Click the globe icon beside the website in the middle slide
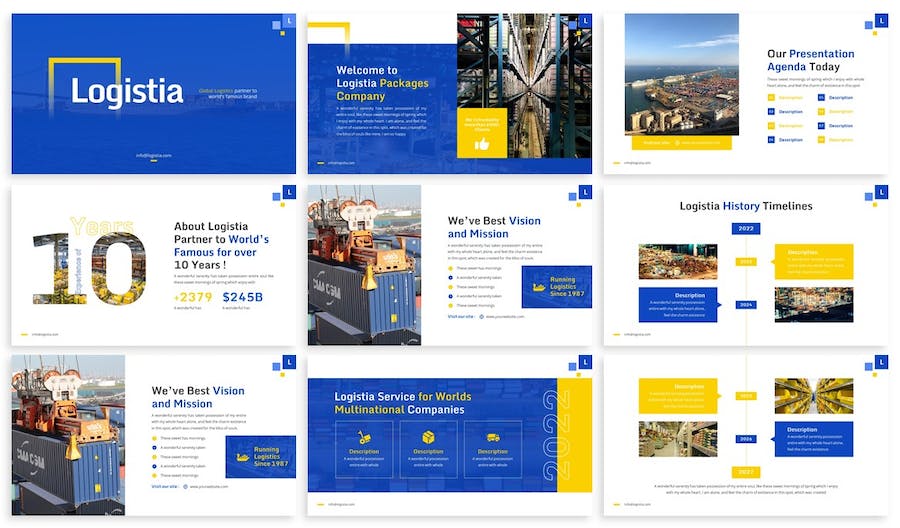Viewport: 900px width, 528px height. [x=479, y=316]
